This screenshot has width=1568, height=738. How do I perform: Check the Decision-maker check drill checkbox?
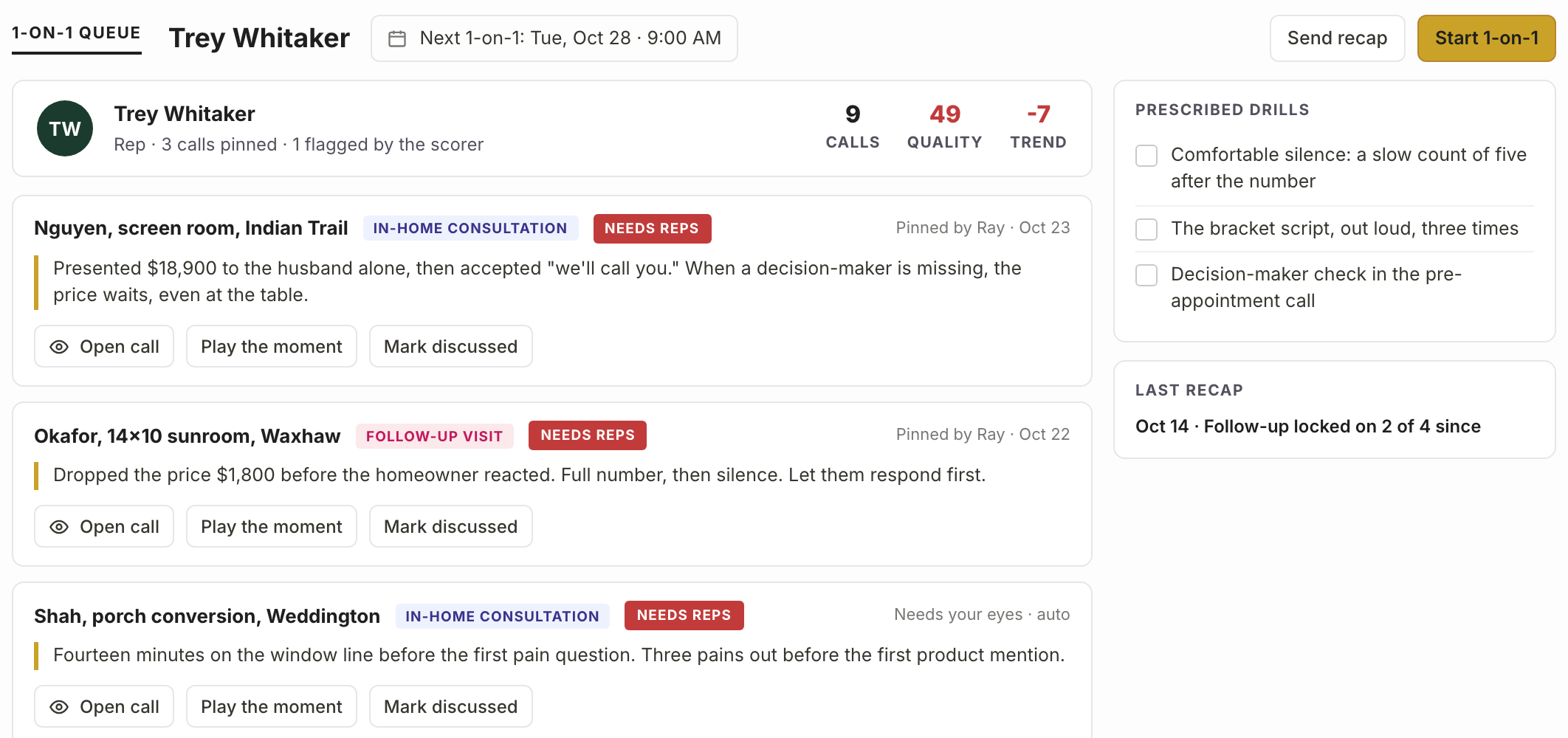[1146, 275]
